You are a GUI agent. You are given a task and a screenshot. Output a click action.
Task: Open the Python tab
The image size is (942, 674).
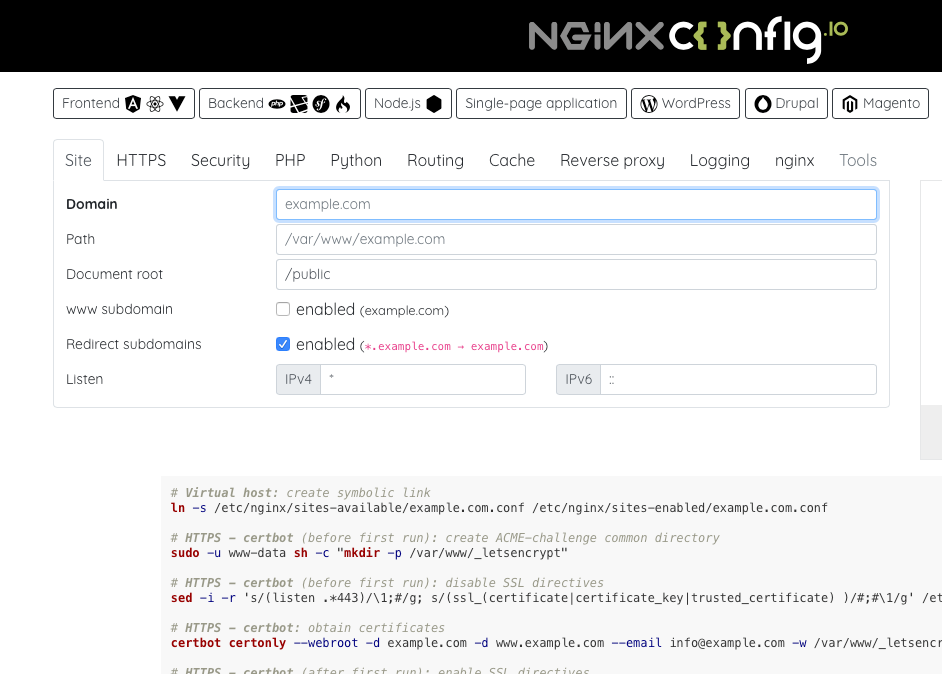coord(356,160)
